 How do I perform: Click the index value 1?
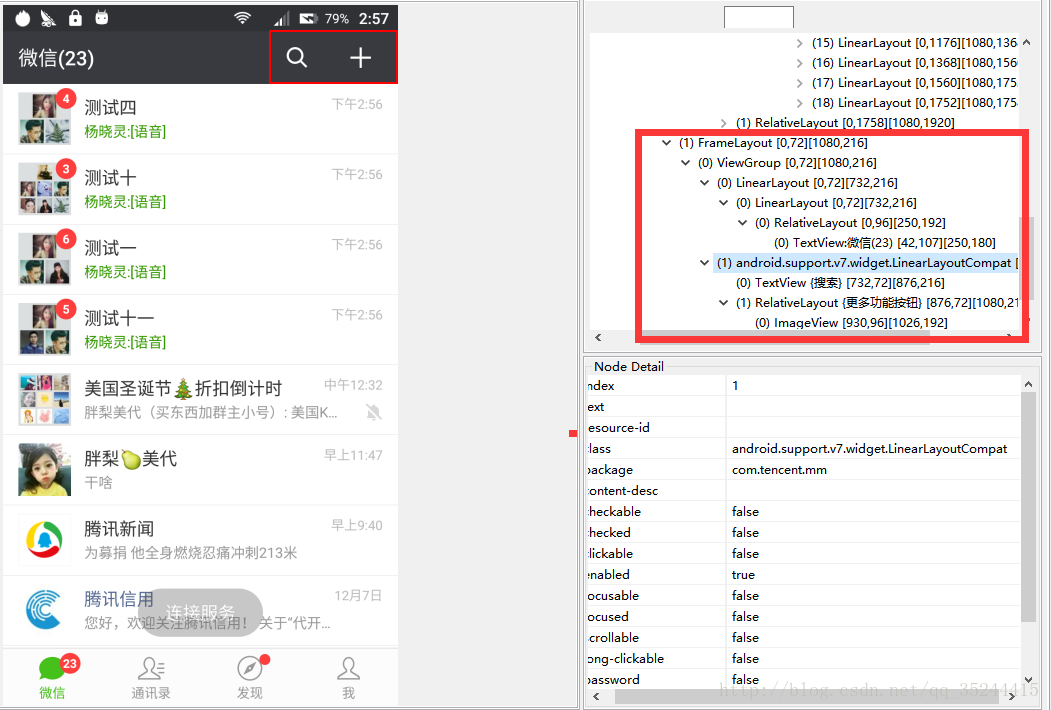pyautogui.click(x=735, y=386)
